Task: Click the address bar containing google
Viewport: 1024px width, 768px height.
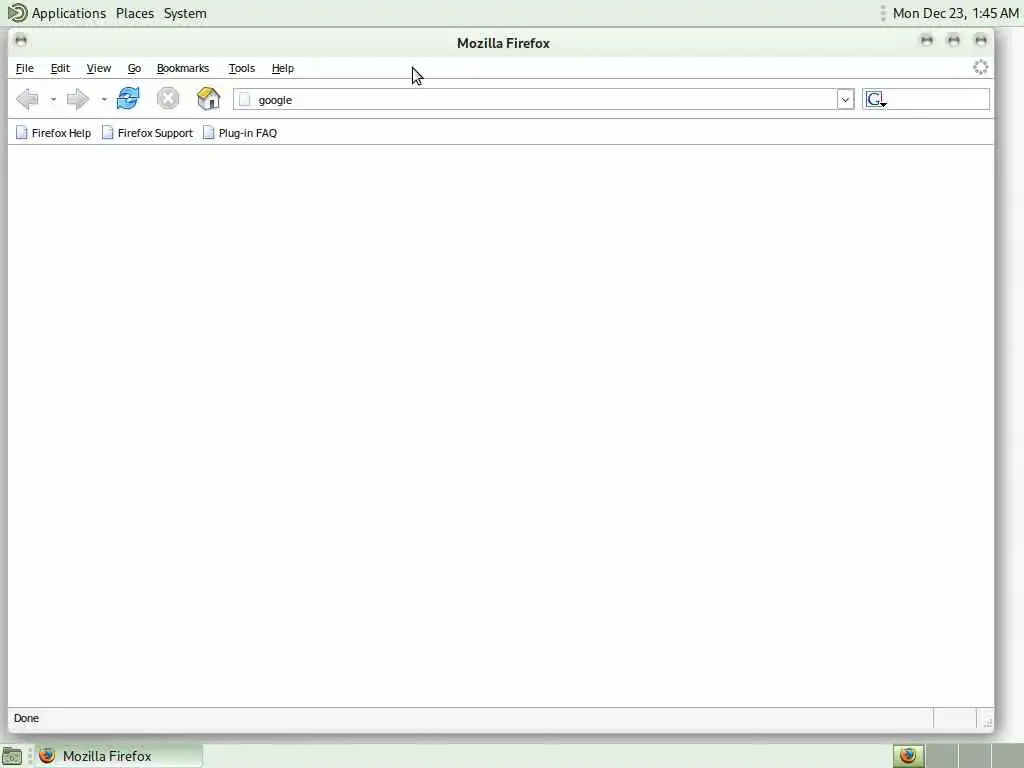Action: pos(543,99)
